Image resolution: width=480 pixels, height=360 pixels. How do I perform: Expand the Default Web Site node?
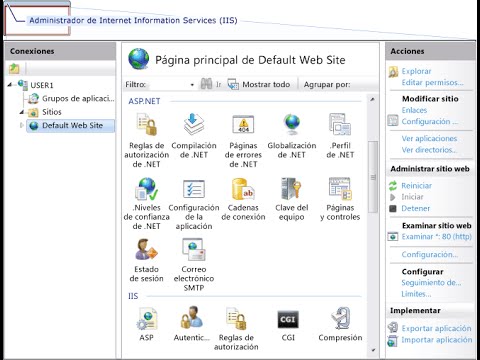pyautogui.click(x=22, y=125)
